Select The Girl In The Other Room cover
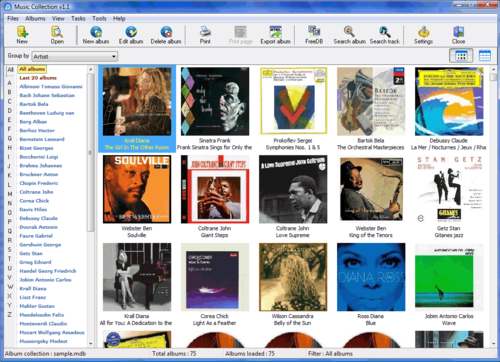The height and width of the screenshot is (362, 500). coord(137,102)
